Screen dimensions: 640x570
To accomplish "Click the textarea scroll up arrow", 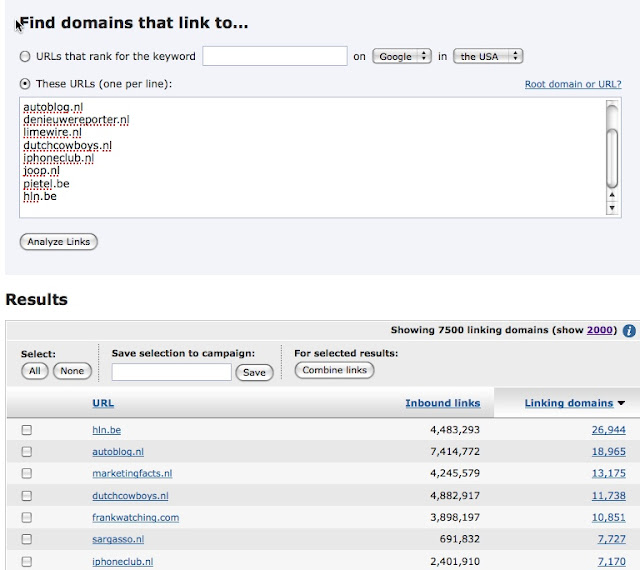I will (612, 195).
